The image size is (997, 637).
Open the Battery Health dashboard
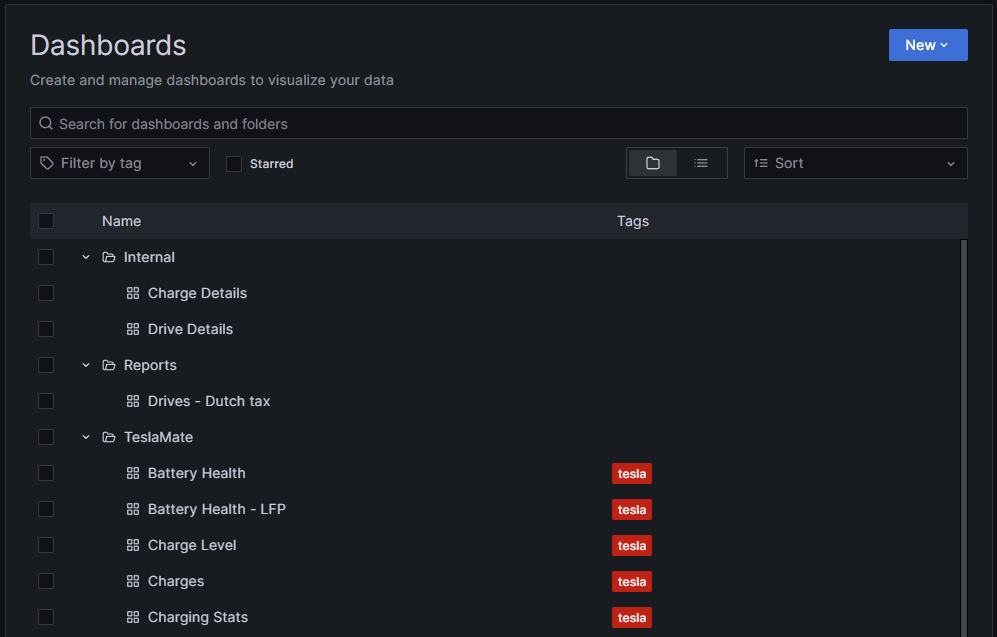click(196, 473)
